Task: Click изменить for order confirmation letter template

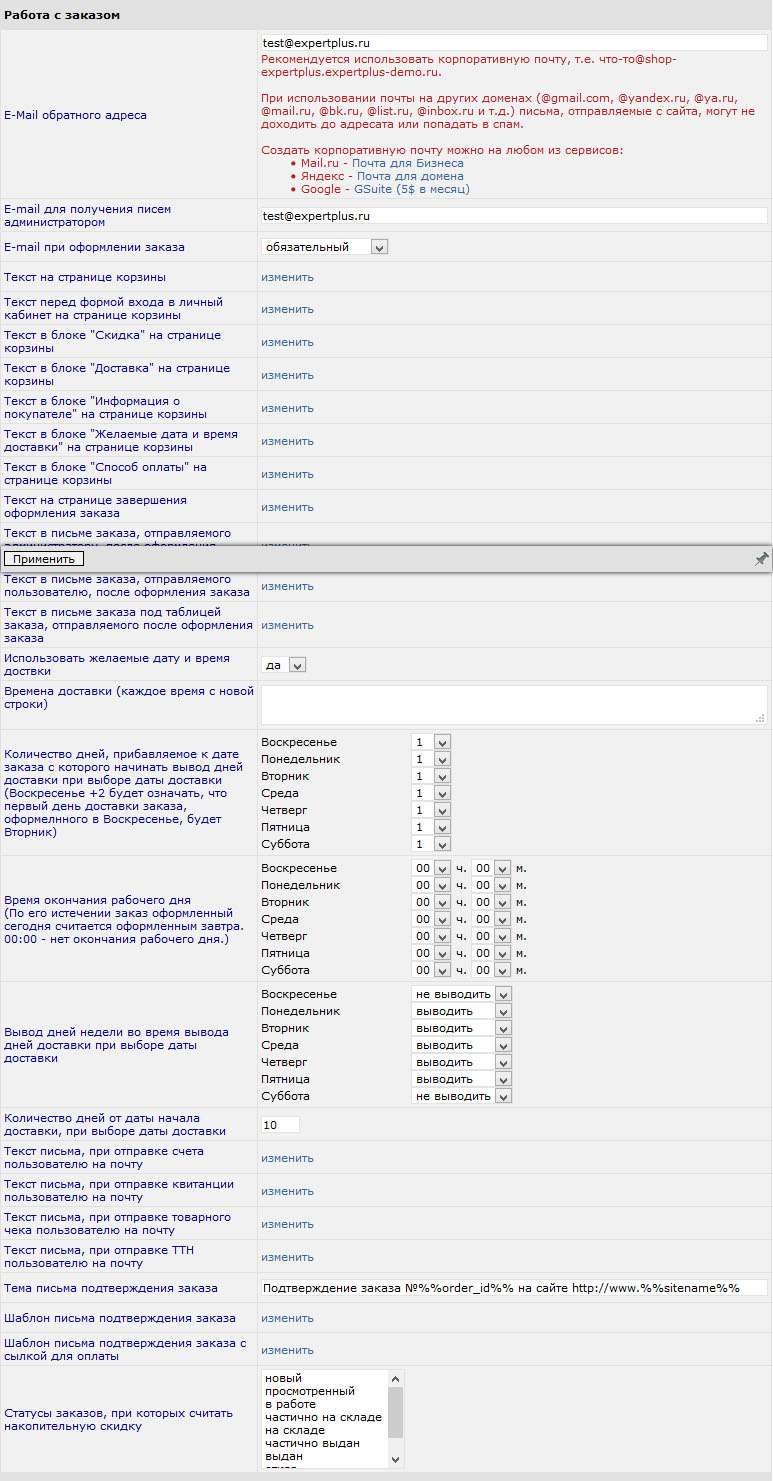Action: point(287,1318)
